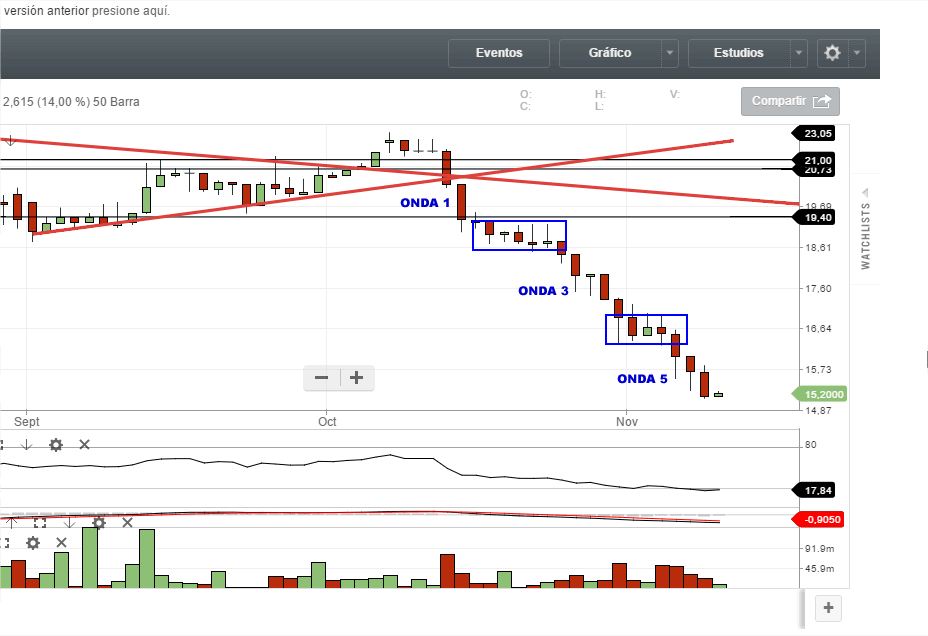Open the chart settings gear in the toolbar
928x636 pixels.
coord(832,53)
